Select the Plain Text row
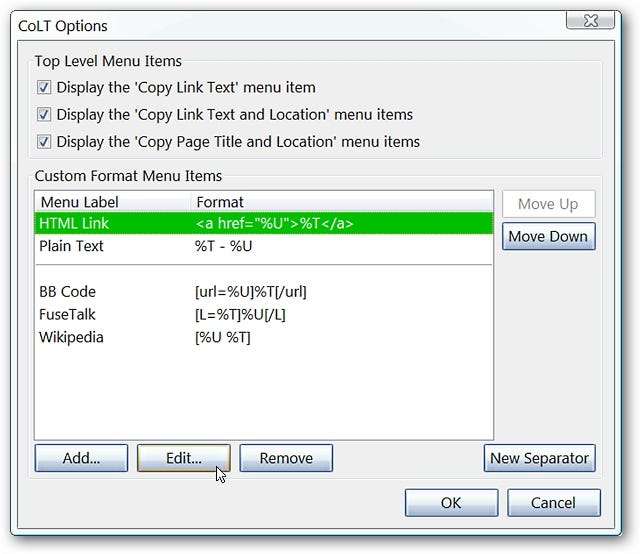The height and width of the screenshot is (554, 640). click(264, 246)
